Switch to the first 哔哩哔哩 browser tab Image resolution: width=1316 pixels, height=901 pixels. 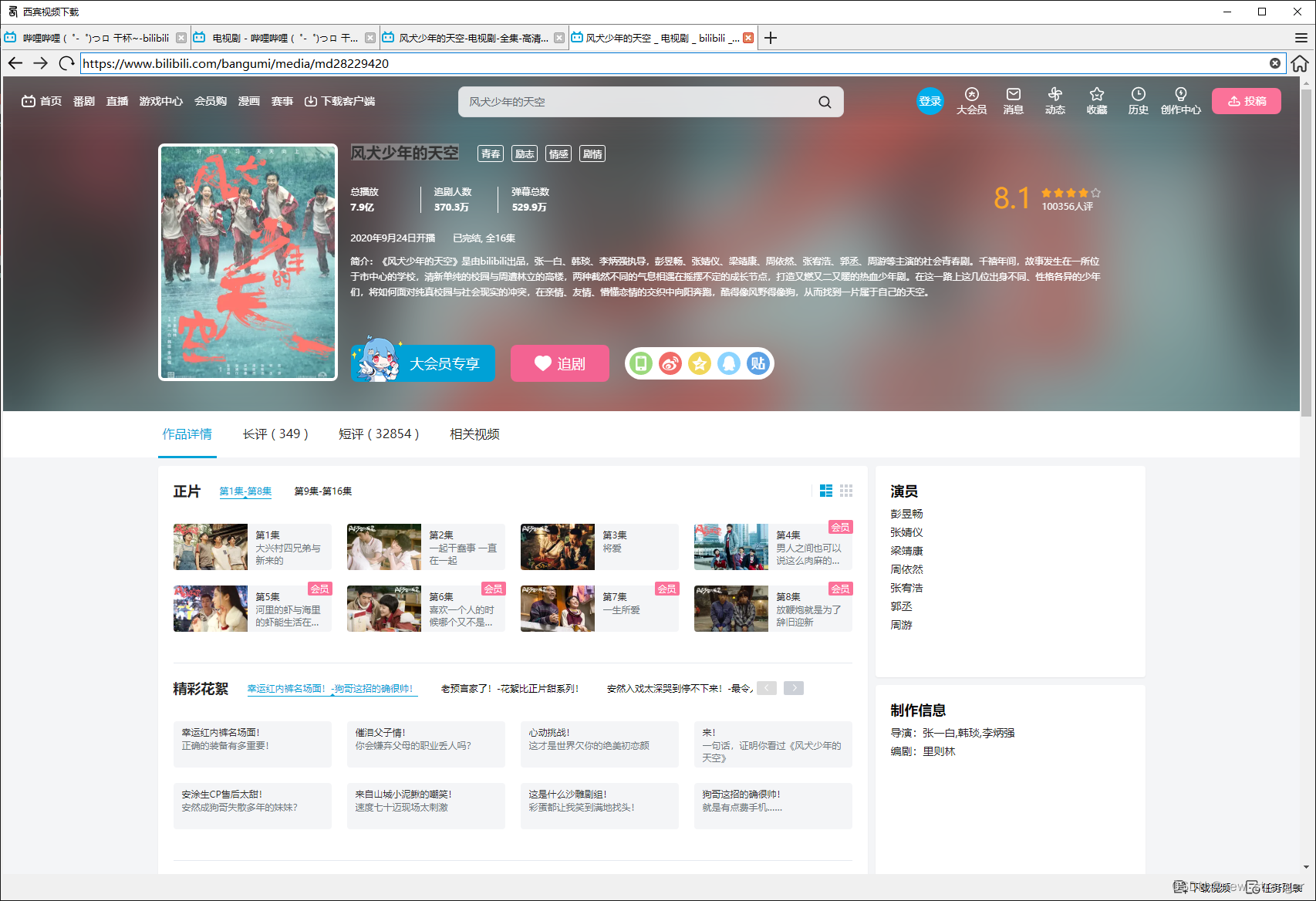[95, 38]
